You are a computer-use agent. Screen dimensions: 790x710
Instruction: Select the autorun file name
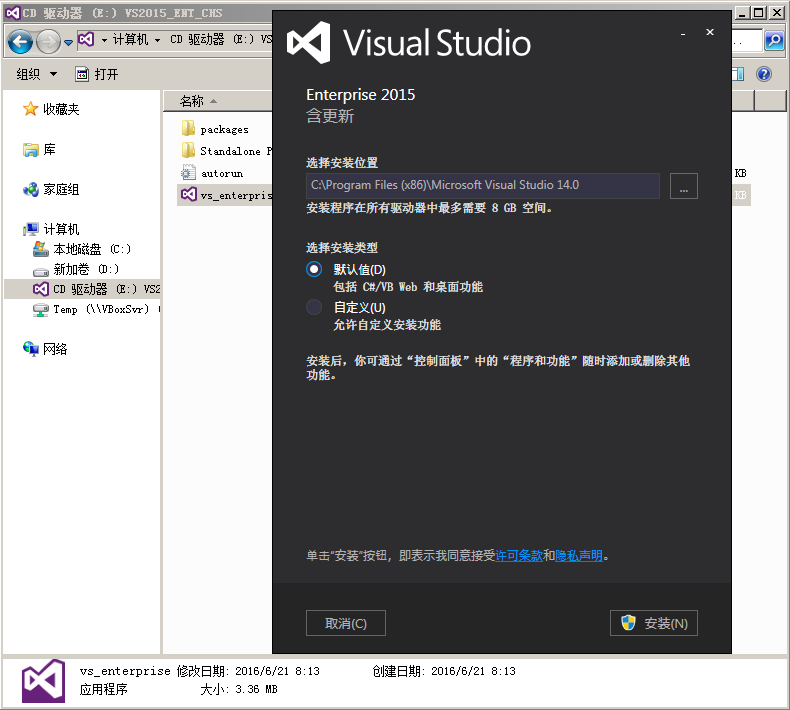[222, 173]
